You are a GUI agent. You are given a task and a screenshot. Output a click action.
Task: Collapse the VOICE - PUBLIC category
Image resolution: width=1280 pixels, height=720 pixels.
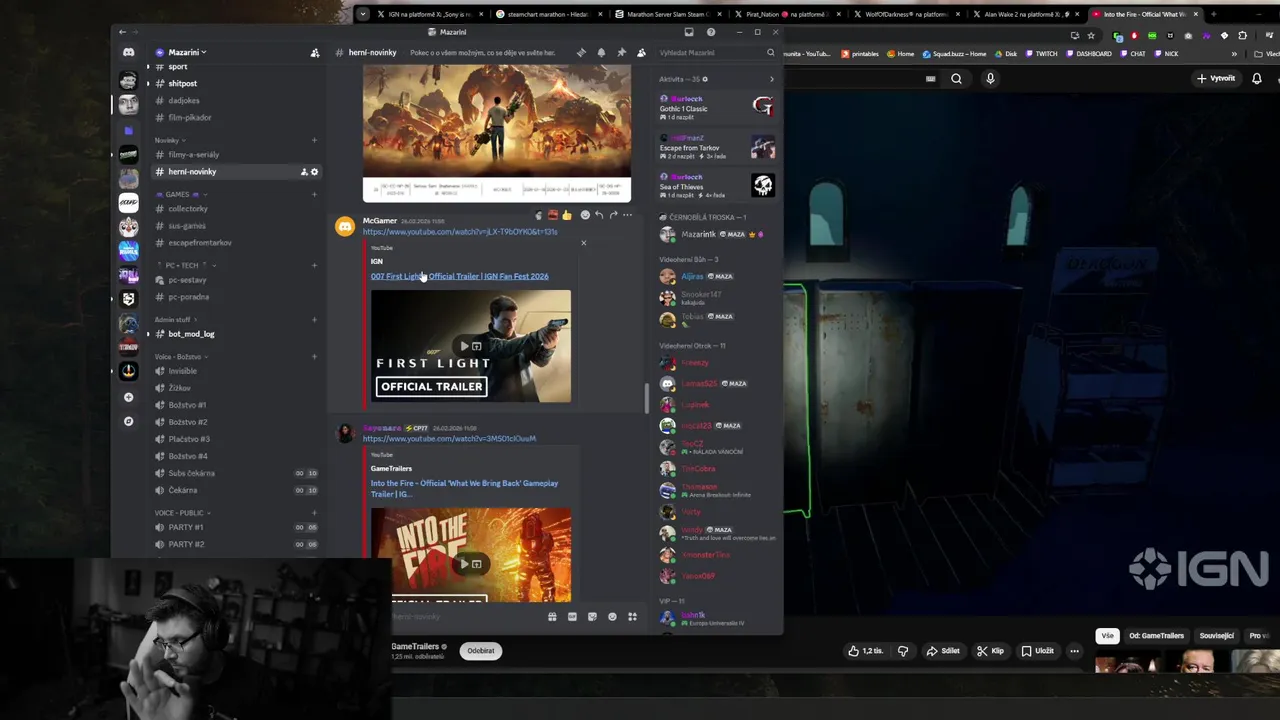[183, 513]
